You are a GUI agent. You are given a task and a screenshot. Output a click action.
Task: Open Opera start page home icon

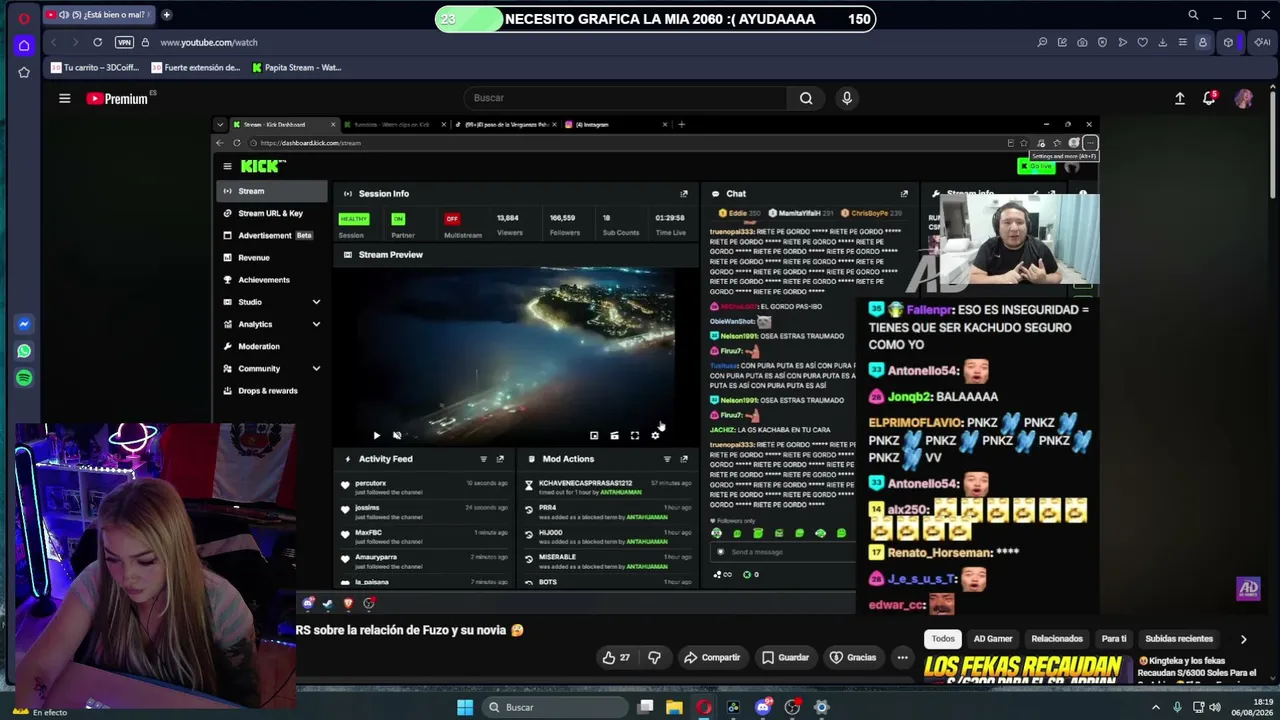[x=24, y=45]
